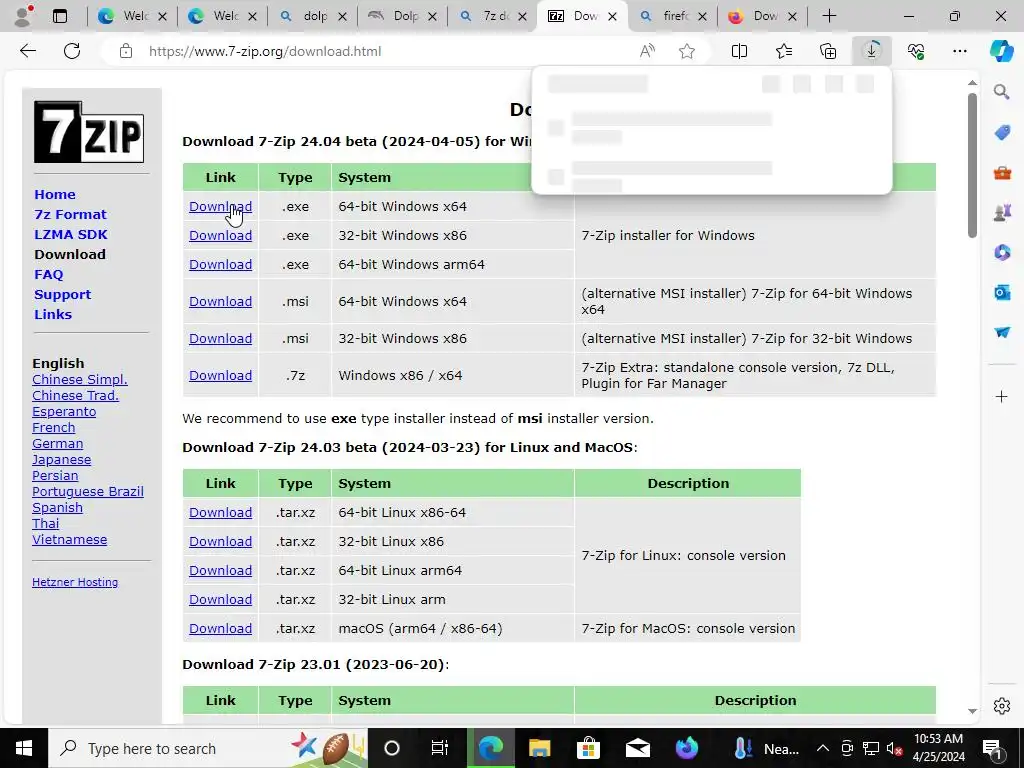Download the 64-bit Windows x64 msi
1024x768 pixels.
pyautogui.click(x=220, y=301)
